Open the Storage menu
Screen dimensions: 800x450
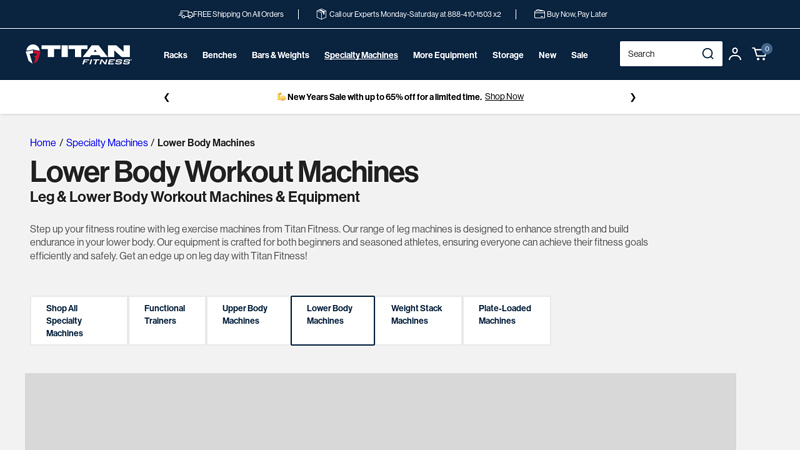click(x=508, y=55)
